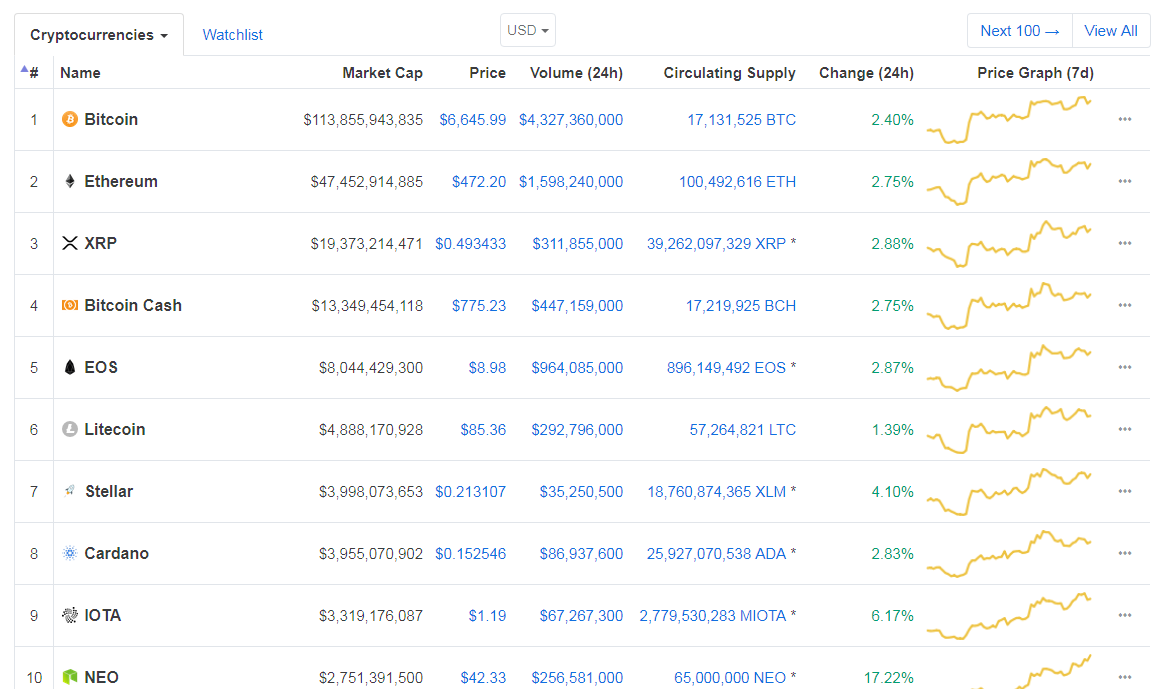1154x689 pixels.
Task: Click Bitcoin price $6,645.99
Action: pyautogui.click(x=472, y=119)
